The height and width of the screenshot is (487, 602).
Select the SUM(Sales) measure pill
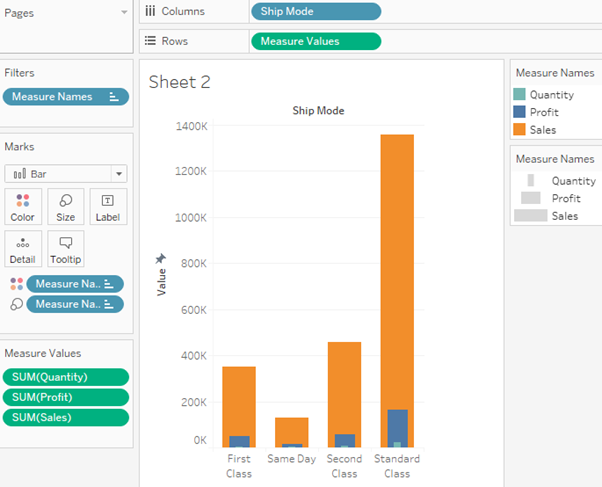[x=66, y=417]
